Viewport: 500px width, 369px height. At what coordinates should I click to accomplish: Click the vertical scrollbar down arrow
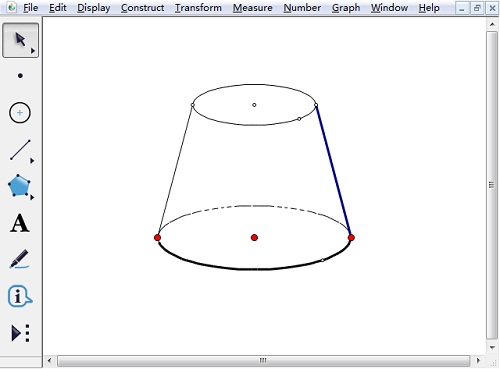pyautogui.click(x=492, y=348)
